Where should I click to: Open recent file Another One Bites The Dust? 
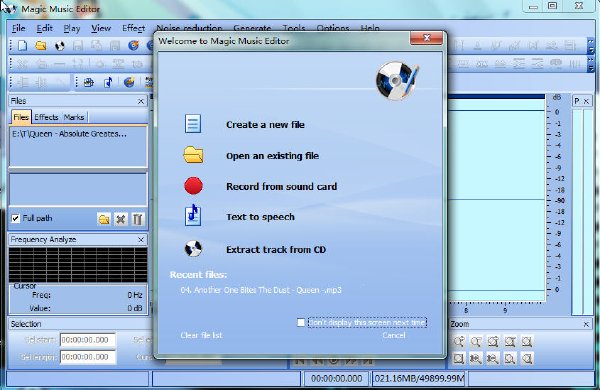click(261, 290)
